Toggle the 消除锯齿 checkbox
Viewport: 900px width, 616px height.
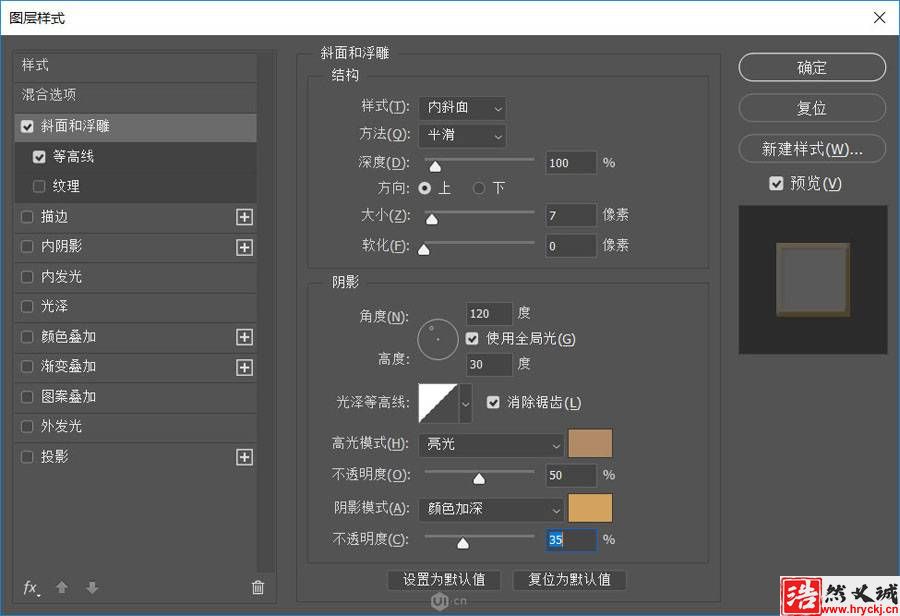point(493,402)
